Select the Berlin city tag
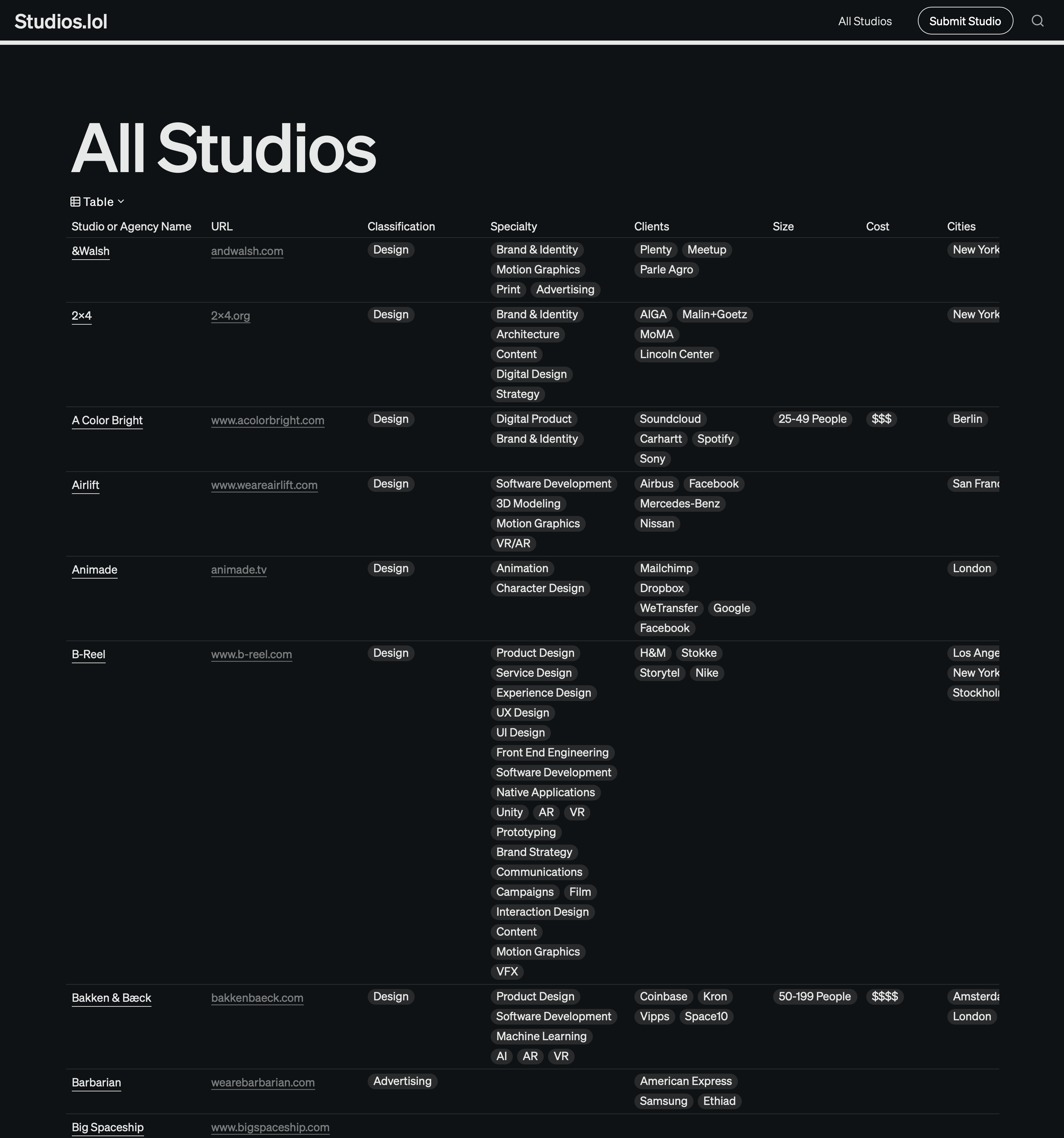 [x=967, y=419]
